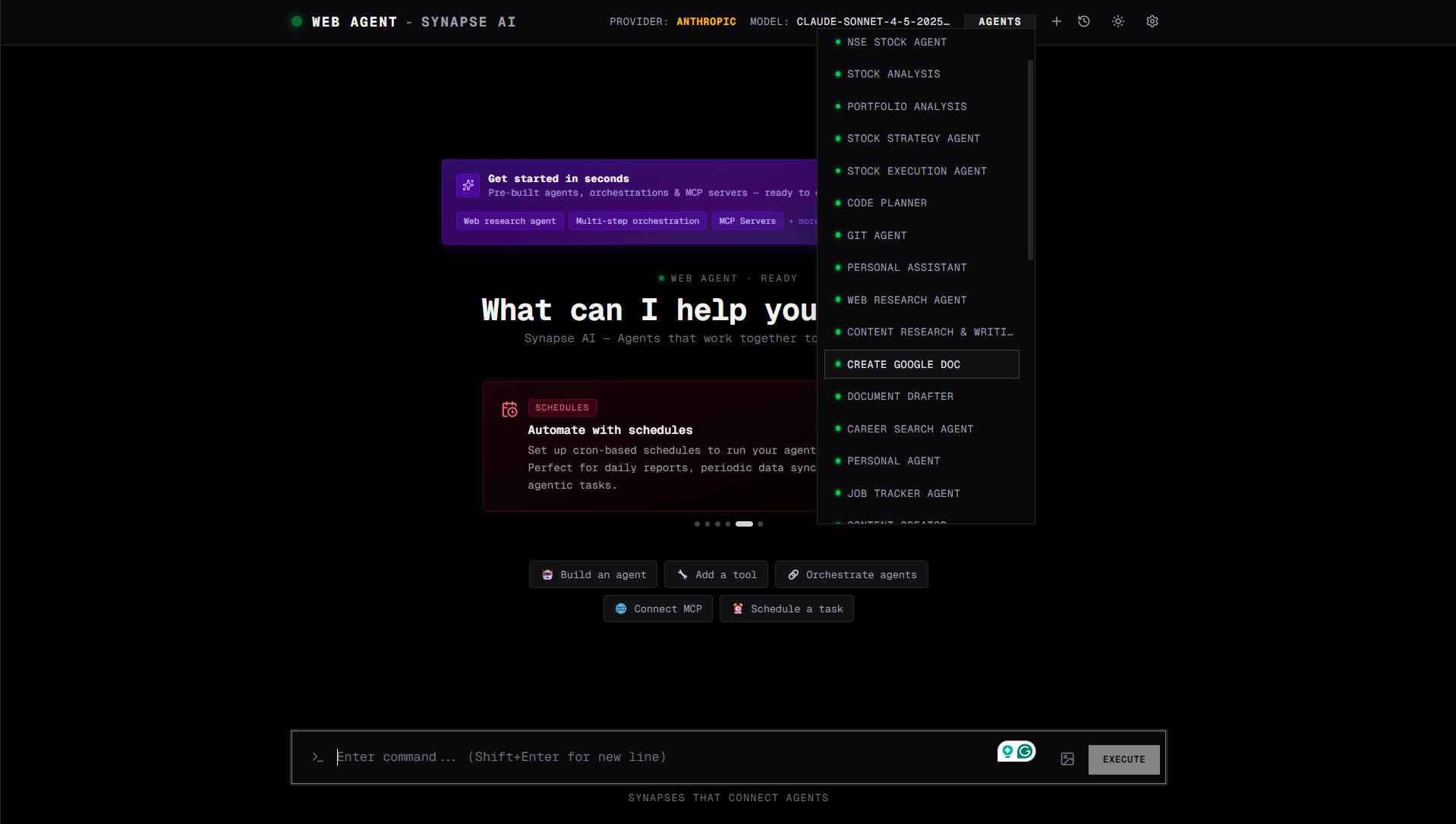
Task: Click the sparkle Get started icon
Action: (468, 185)
